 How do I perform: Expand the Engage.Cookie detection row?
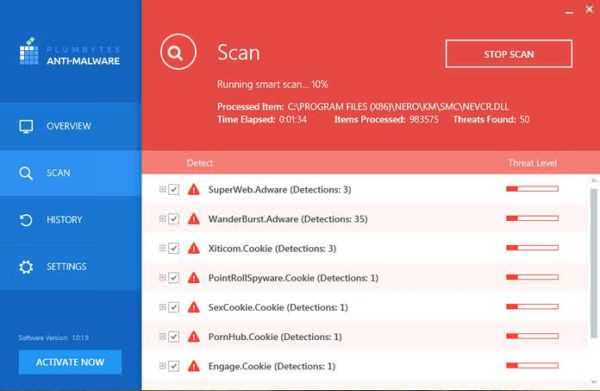pos(162,366)
